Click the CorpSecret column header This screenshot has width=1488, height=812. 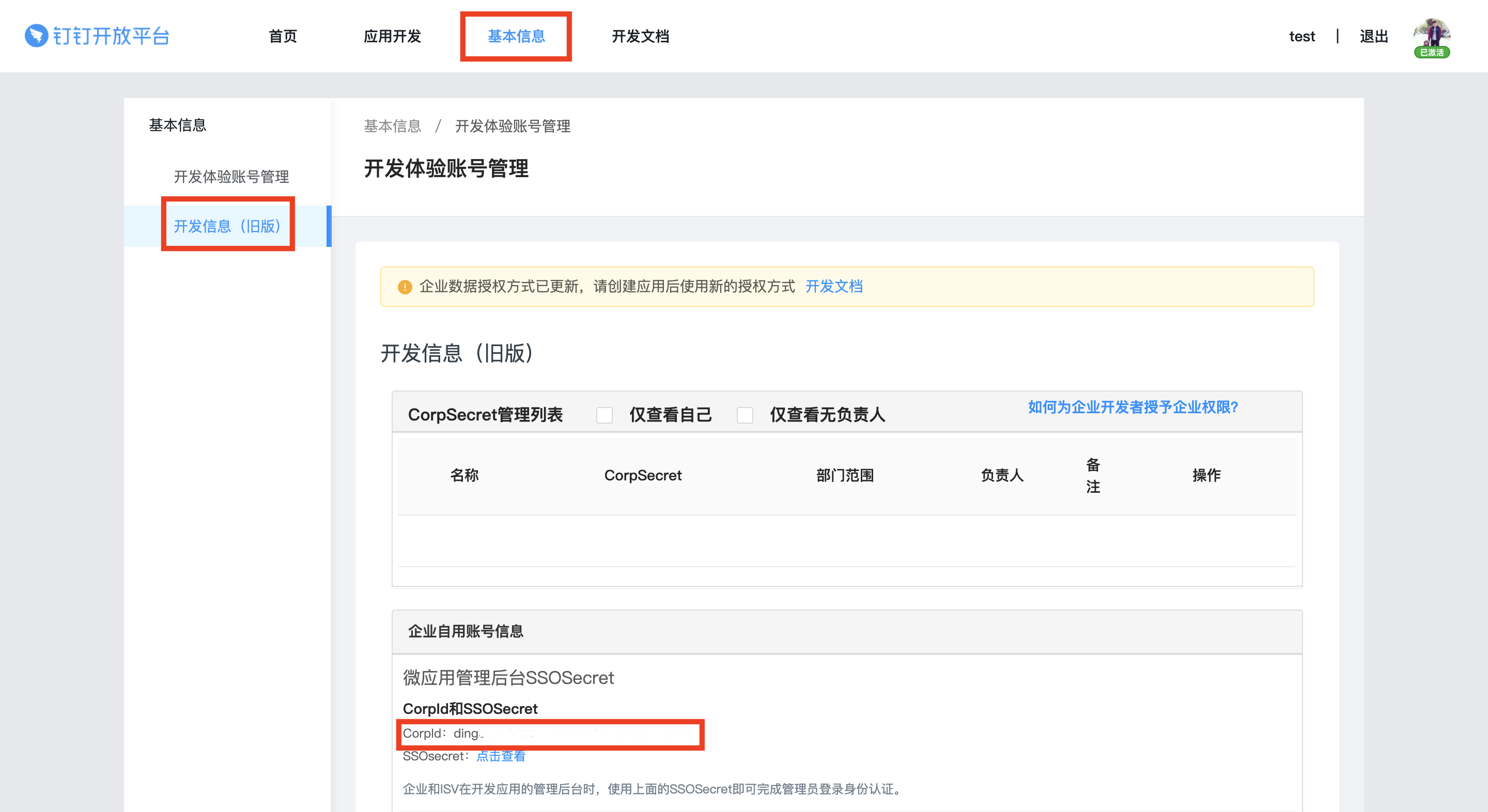[643, 475]
